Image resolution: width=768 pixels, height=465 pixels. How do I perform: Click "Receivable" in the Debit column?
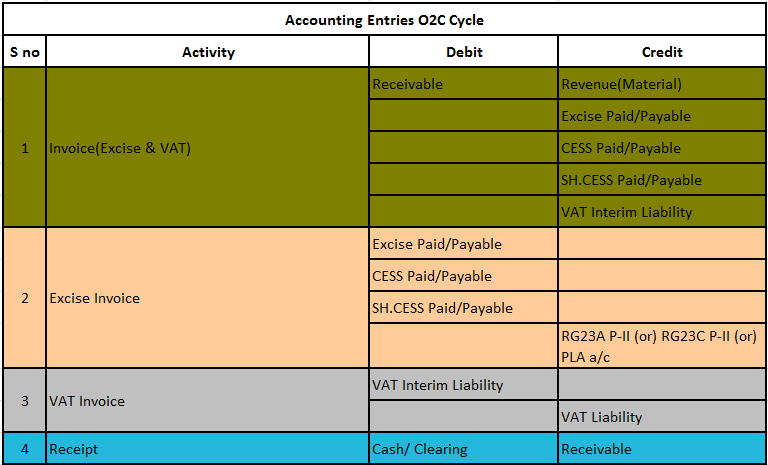coord(463,84)
